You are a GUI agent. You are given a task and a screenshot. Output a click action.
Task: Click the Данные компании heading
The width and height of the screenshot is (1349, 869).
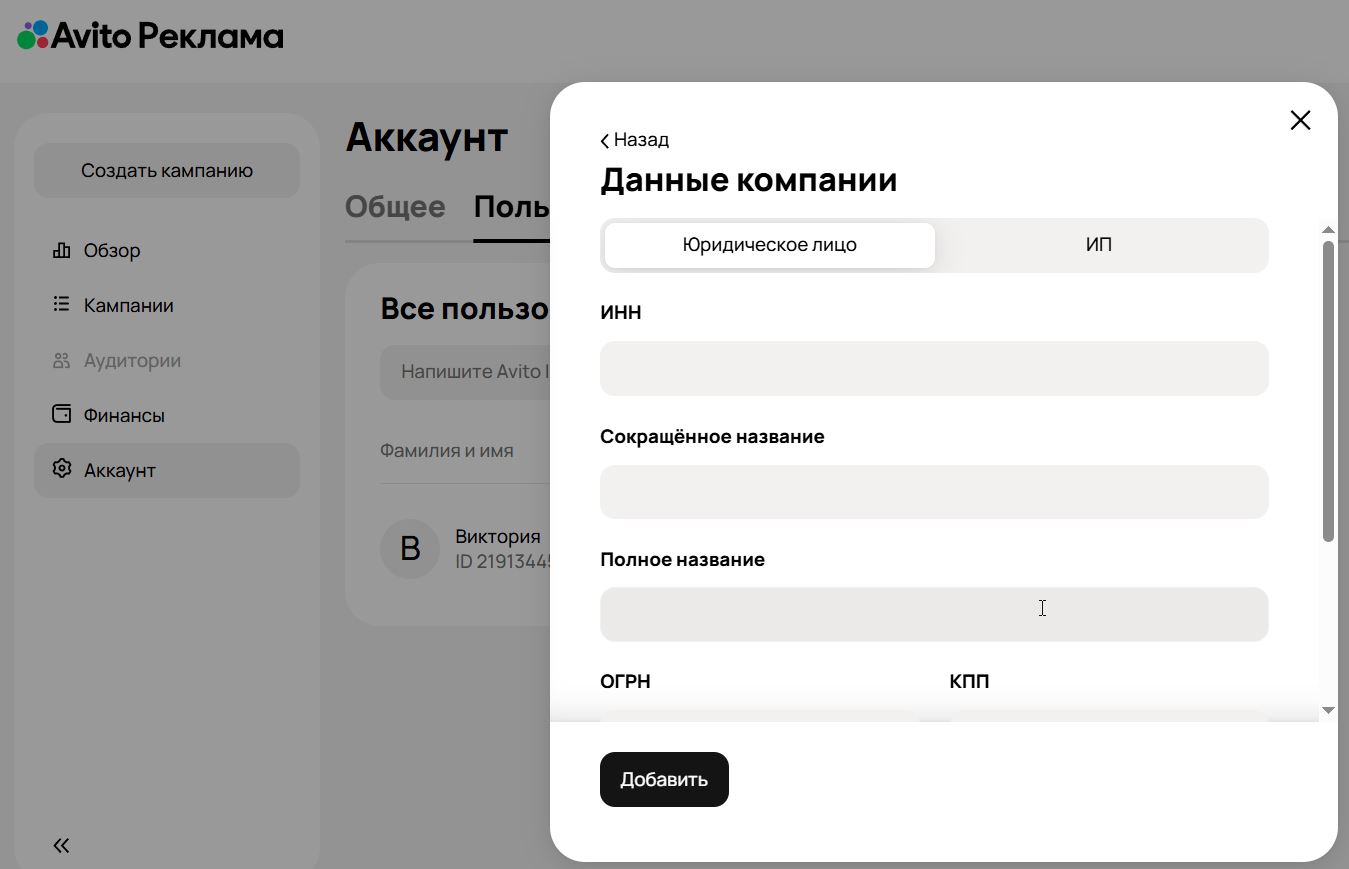[748, 180]
